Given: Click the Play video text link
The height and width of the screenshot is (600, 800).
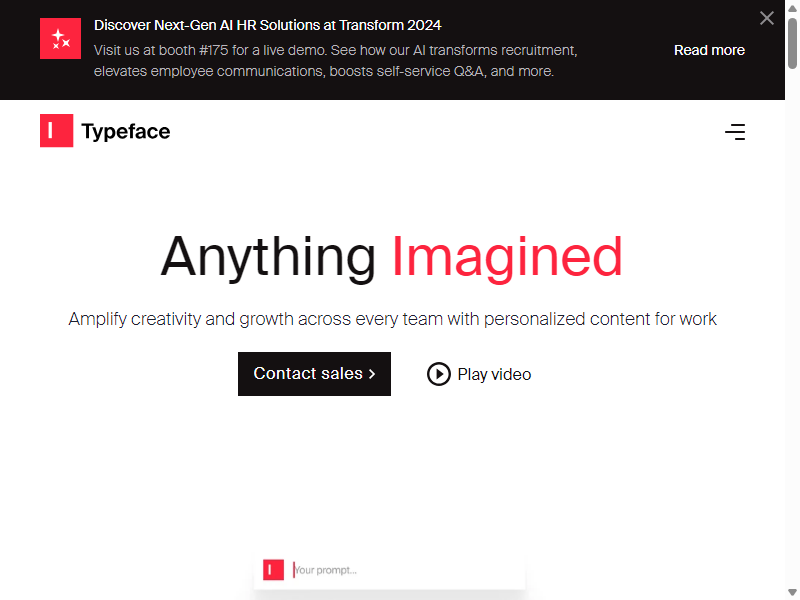Looking at the screenshot, I should coord(494,374).
